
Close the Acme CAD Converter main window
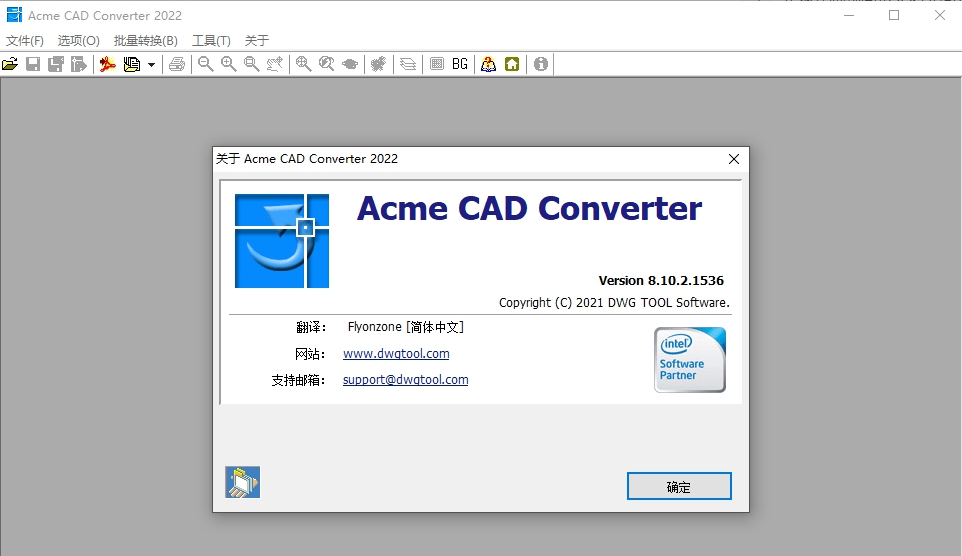pyautogui.click(x=939, y=15)
